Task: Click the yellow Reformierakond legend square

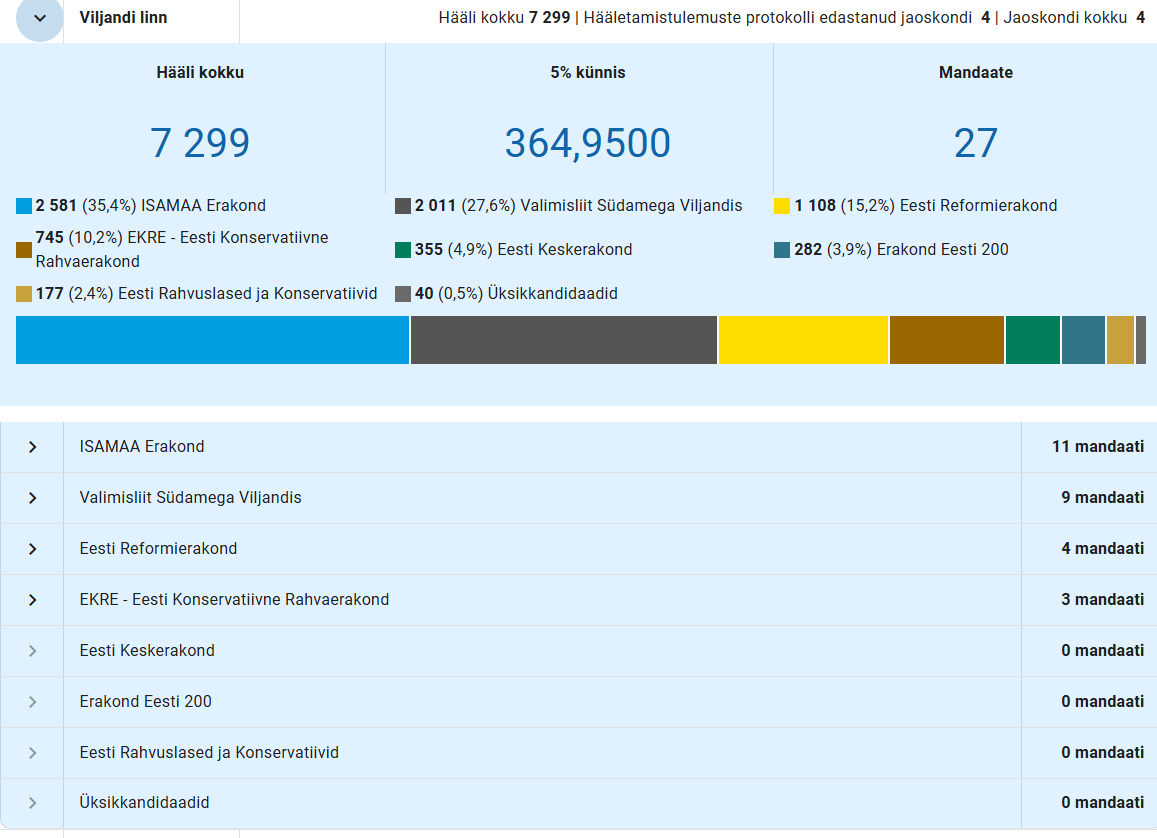Action: [782, 206]
